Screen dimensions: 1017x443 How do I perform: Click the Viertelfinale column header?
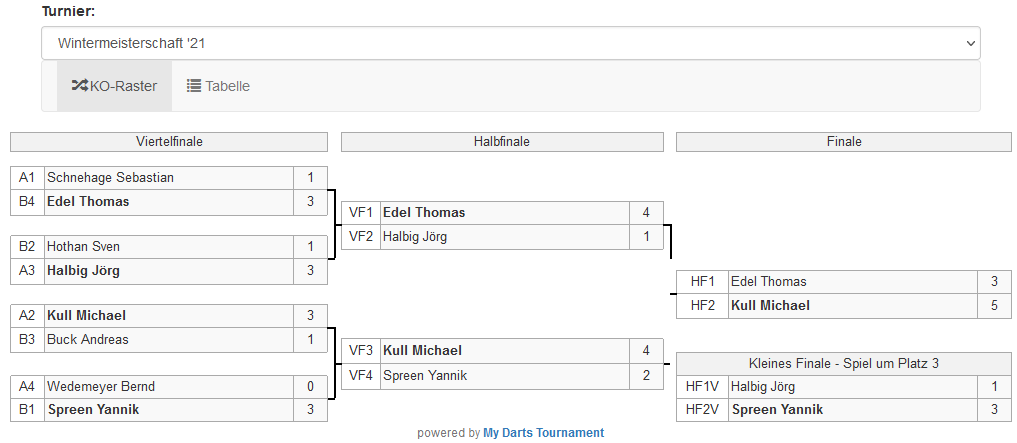point(169,142)
